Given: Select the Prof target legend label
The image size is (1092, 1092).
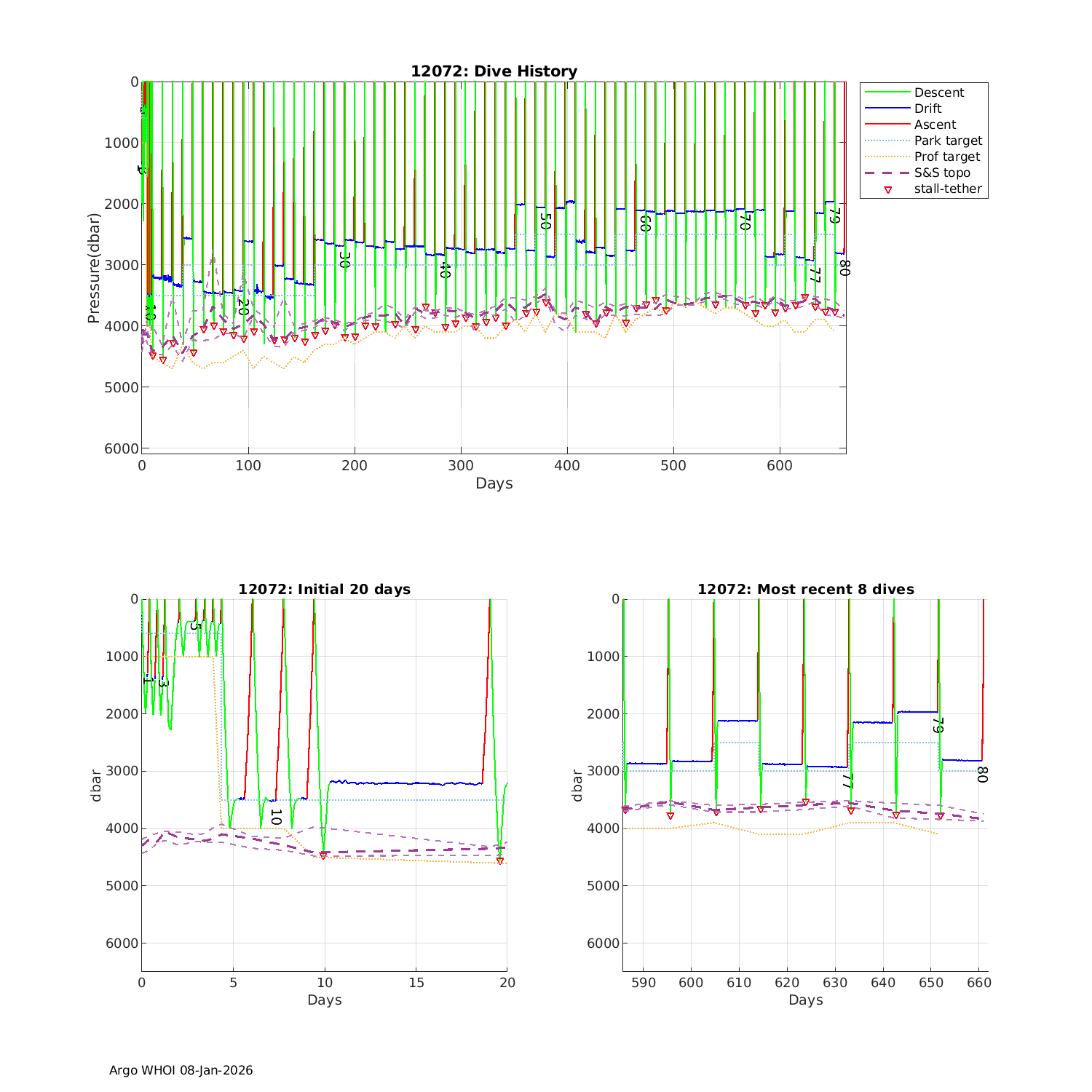Looking at the screenshot, I should pyautogui.click(x=947, y=157).
